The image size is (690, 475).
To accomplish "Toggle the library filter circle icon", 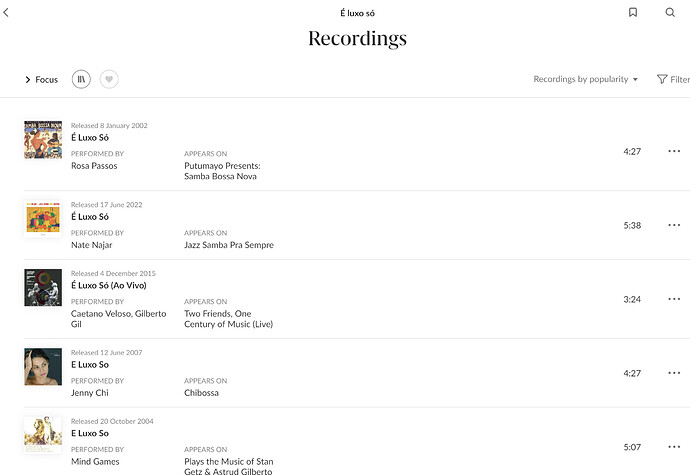I will [x=81, y=79].
